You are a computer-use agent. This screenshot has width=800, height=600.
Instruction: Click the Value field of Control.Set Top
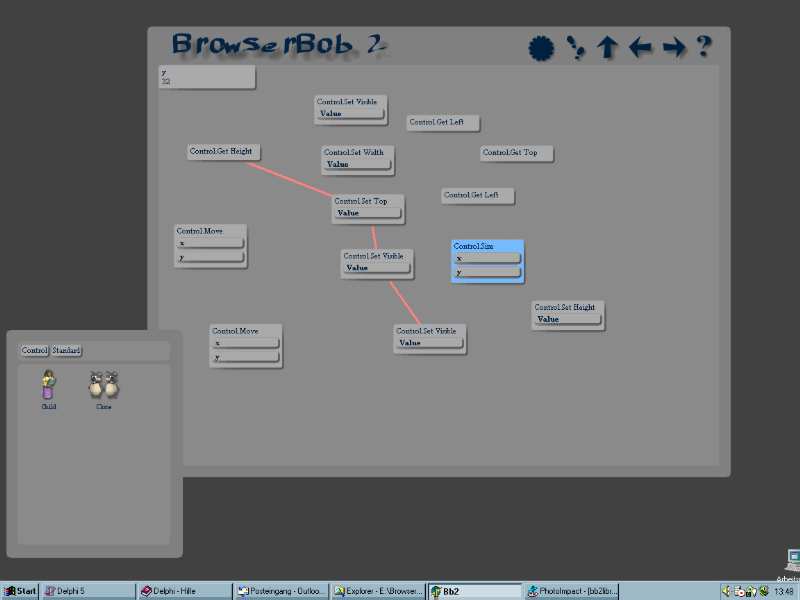367,213
